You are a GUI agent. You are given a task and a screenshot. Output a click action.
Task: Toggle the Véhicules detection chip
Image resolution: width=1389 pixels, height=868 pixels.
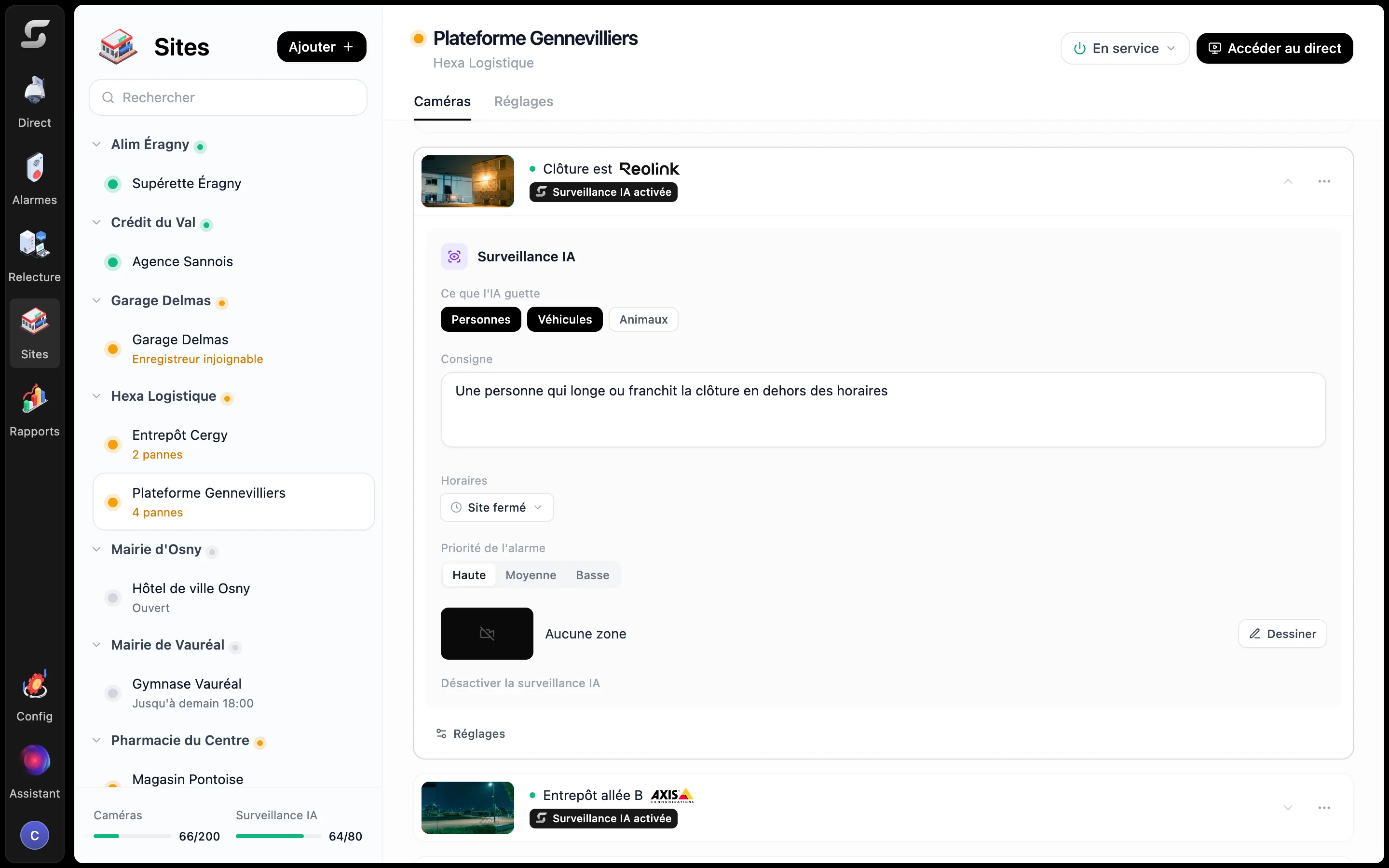point(565,319)
